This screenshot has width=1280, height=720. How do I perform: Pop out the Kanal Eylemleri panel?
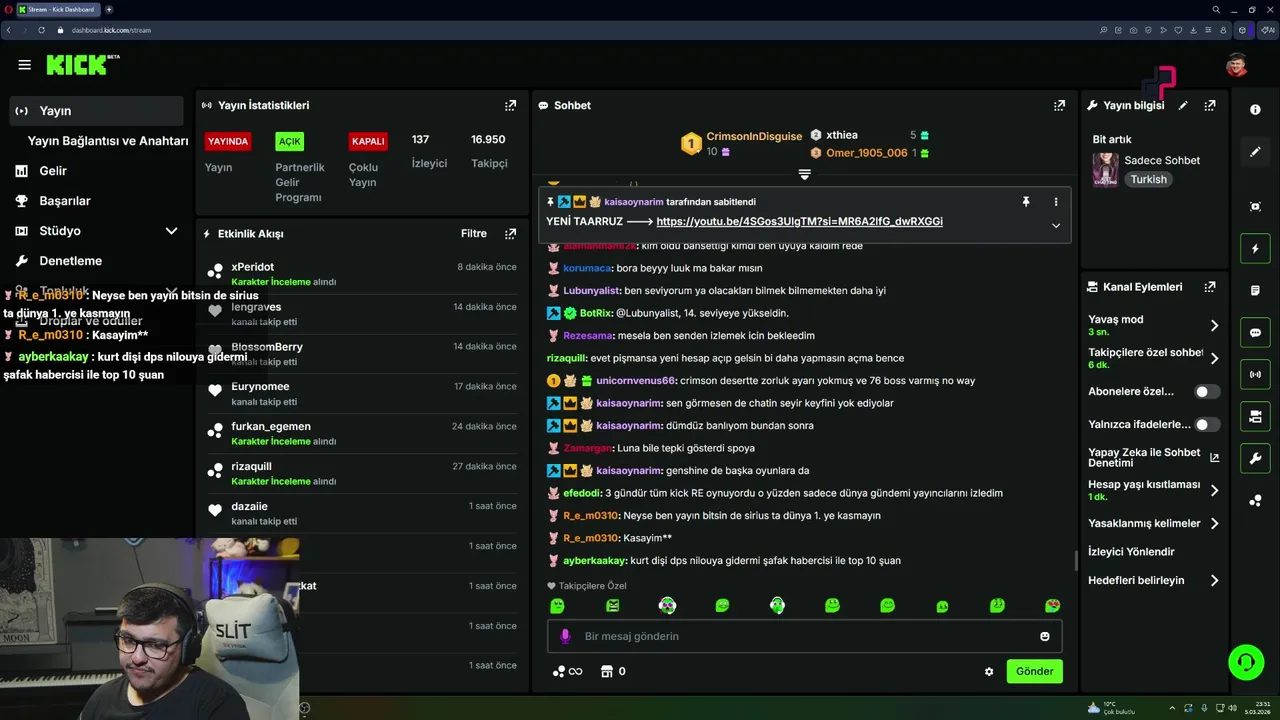click(1210, 286)
